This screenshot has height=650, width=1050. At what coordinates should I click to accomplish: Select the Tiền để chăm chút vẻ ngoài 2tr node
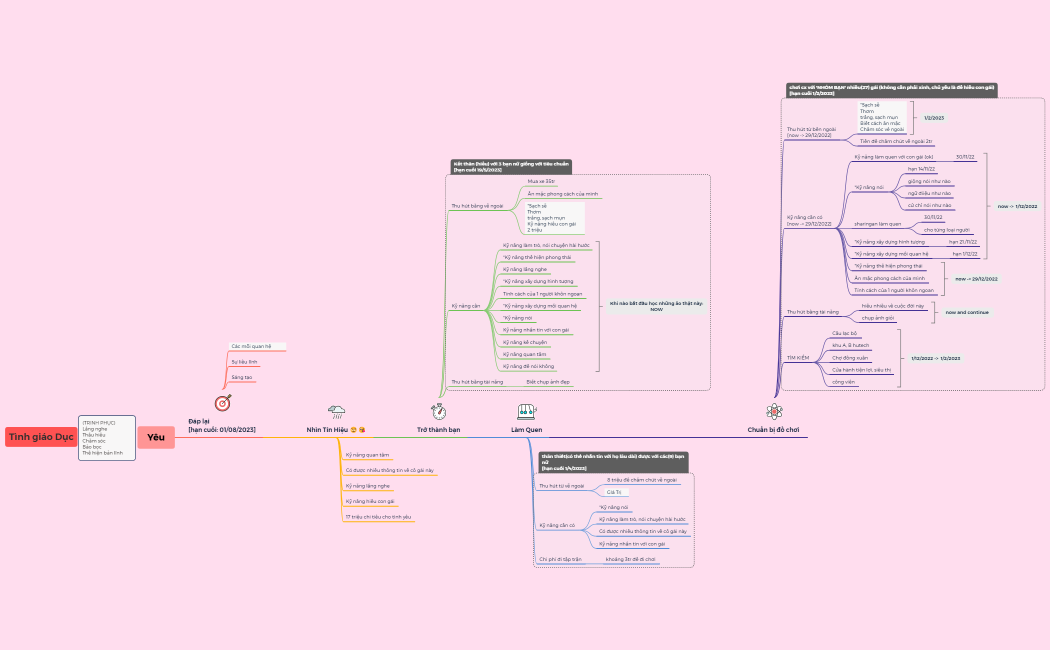[x=896, y=142]
